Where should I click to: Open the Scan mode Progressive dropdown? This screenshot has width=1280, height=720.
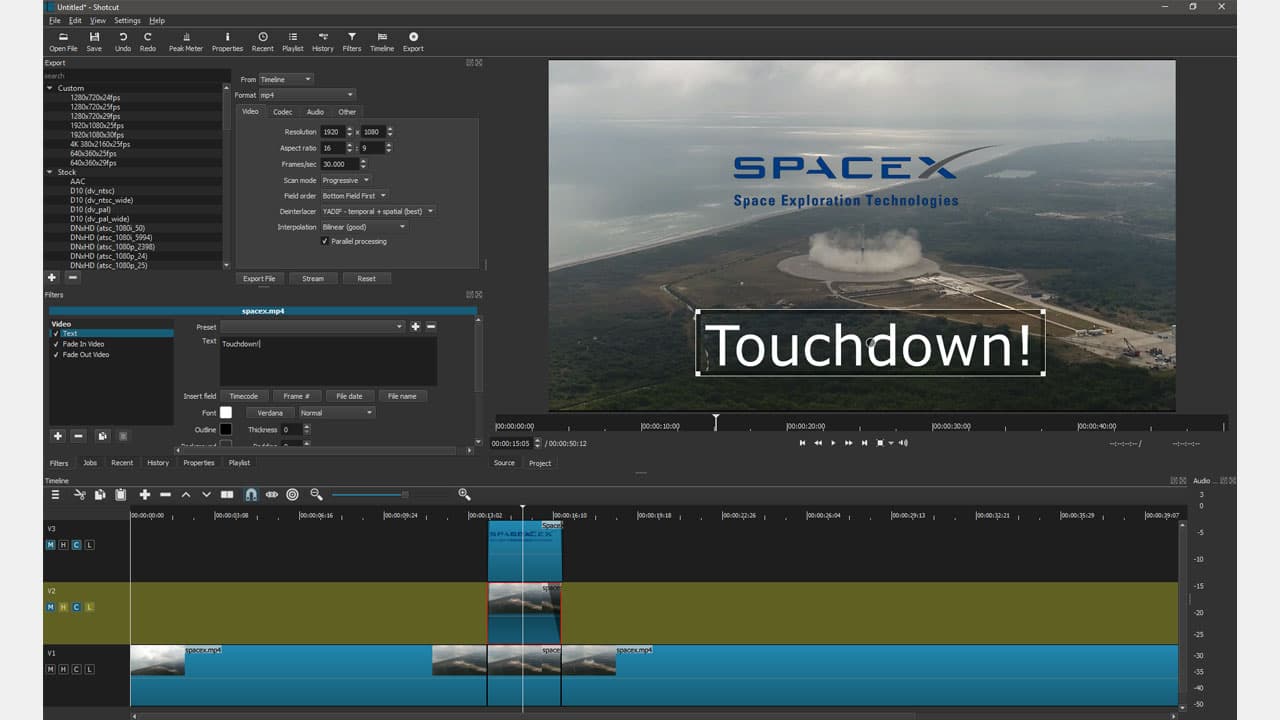[346, 180]
